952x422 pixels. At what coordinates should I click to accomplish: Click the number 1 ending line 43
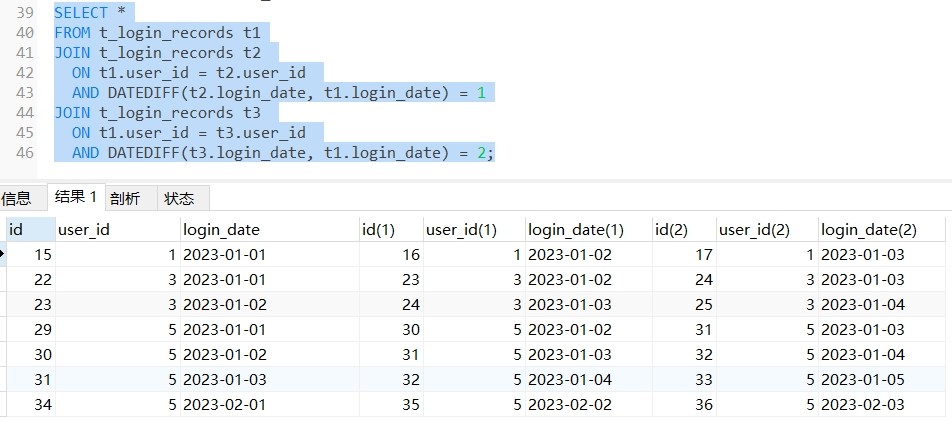(x=481, y=93)
